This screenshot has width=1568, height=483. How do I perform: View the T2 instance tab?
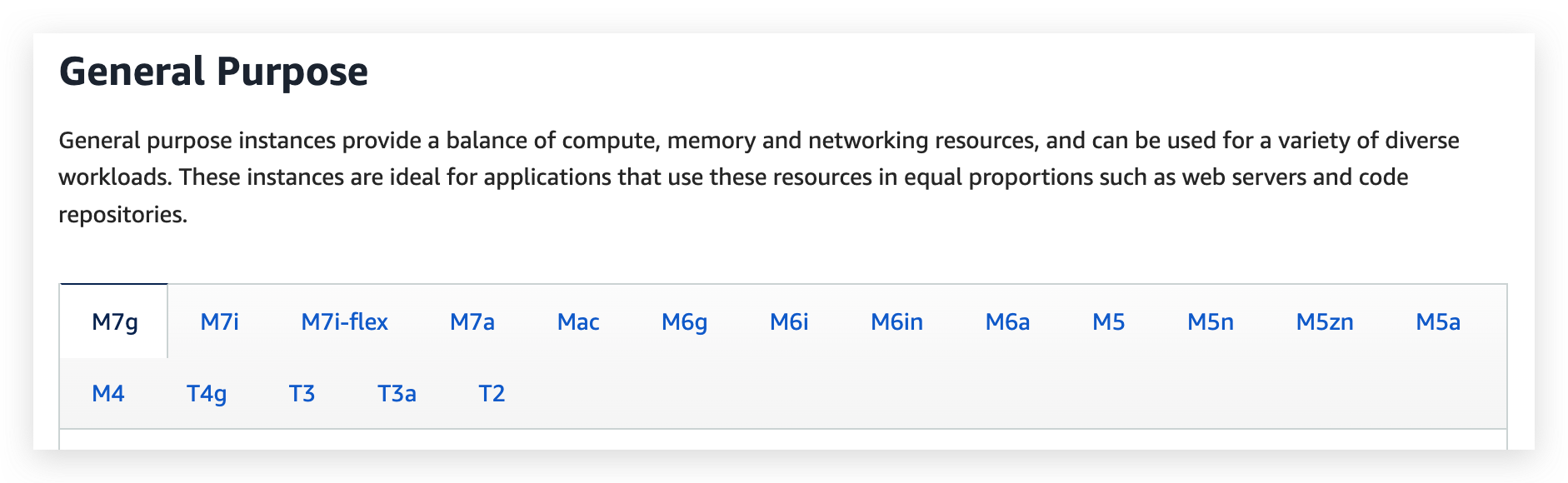[492, 394]
